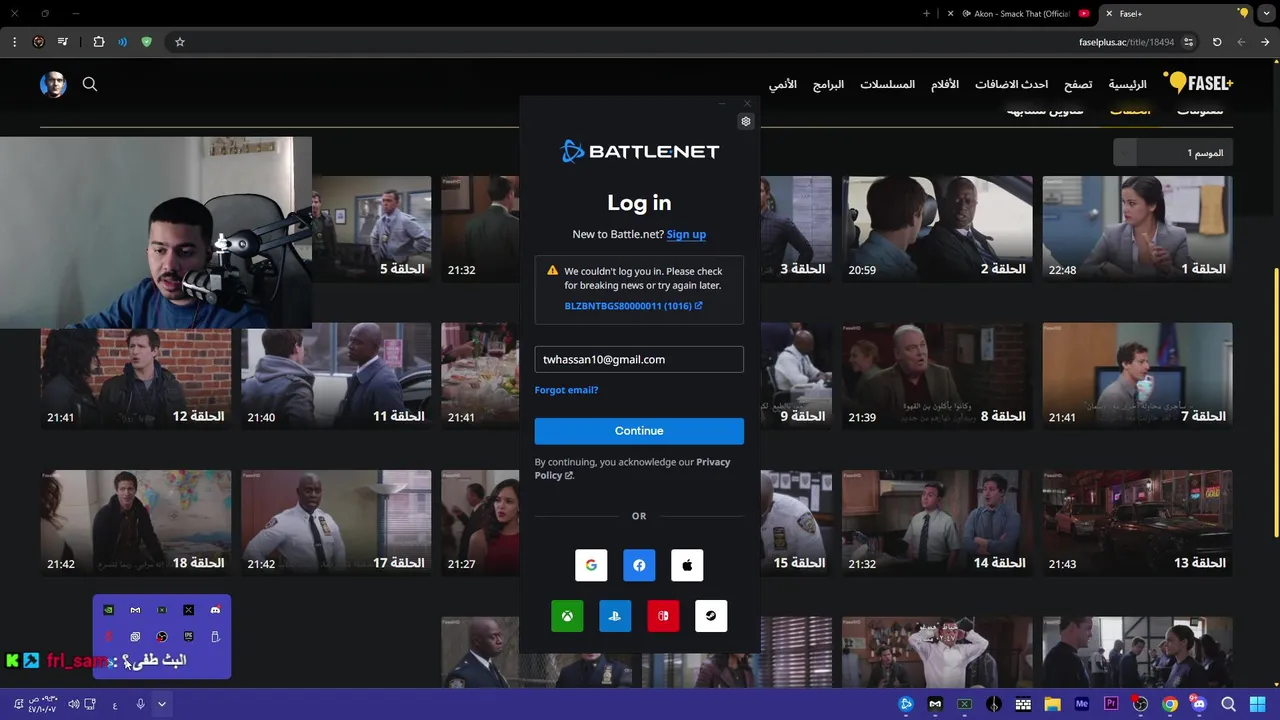1280x720 pixels.
Task: Open browser media control icon
Action: pos(63,42)
